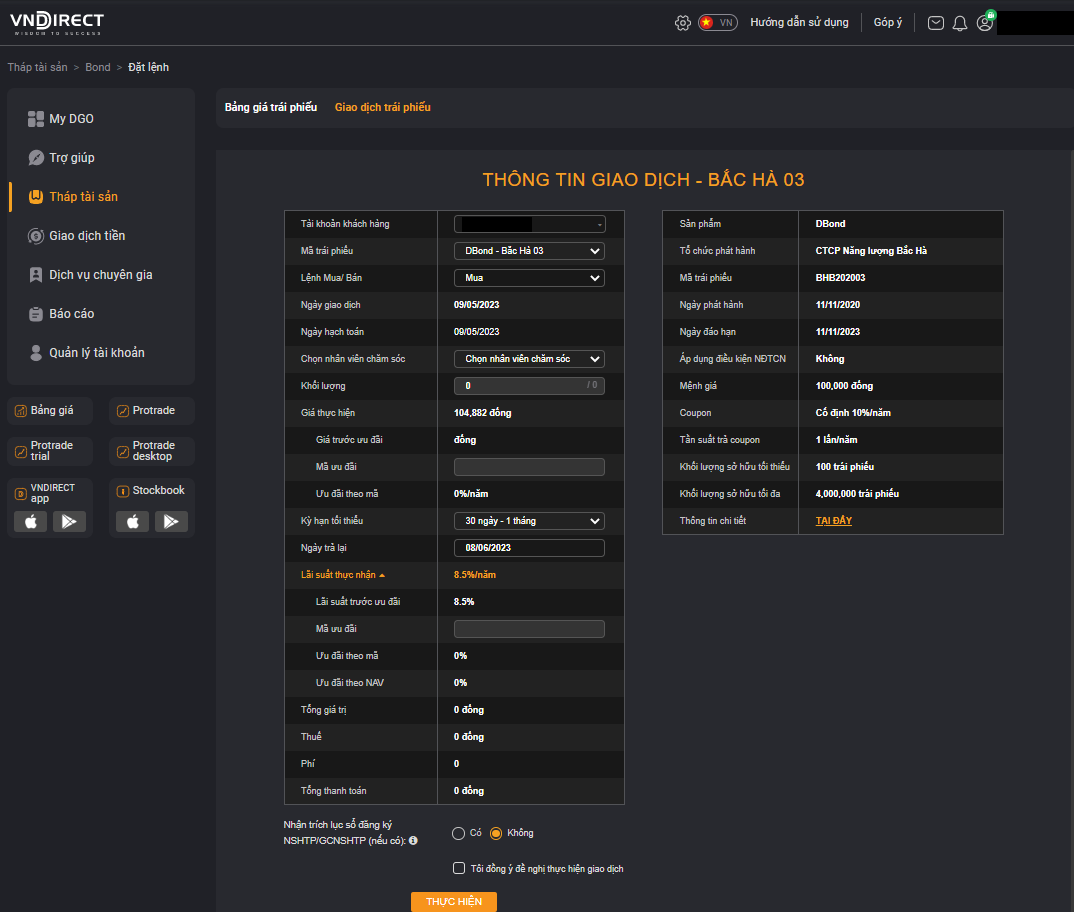Open the Tài khoản khách hàng dropdown
Image resolution: width=1074 pixels, height=912 pixels.
pyautogui.click(x=529, y=224)
